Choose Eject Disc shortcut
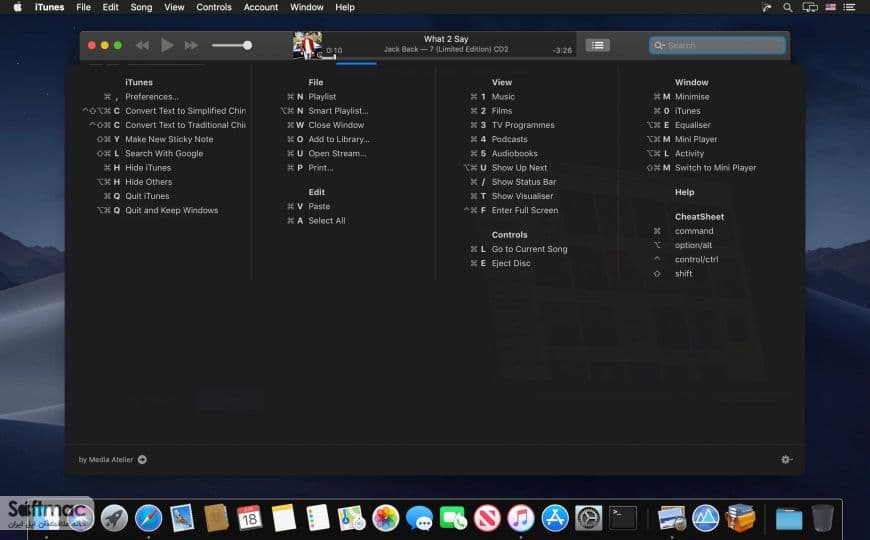This screenshot has width=870, height=540. click(510, 264)
